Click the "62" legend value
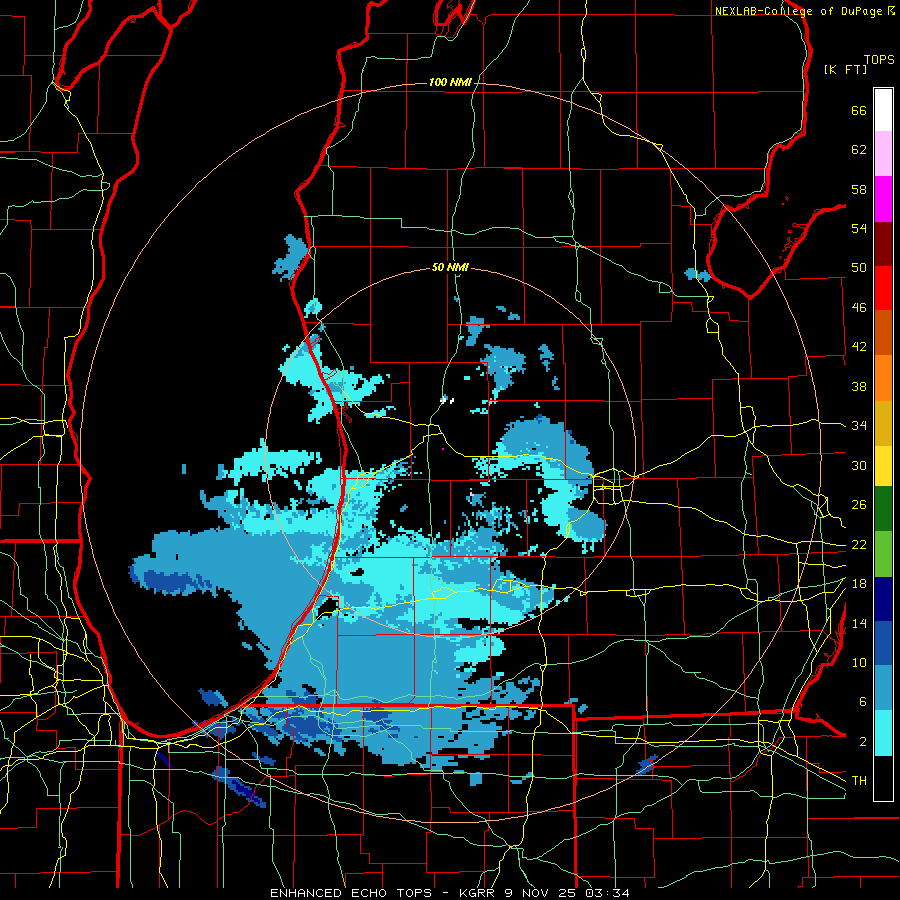This screenshot has width=900, height=900. (859, 150)
